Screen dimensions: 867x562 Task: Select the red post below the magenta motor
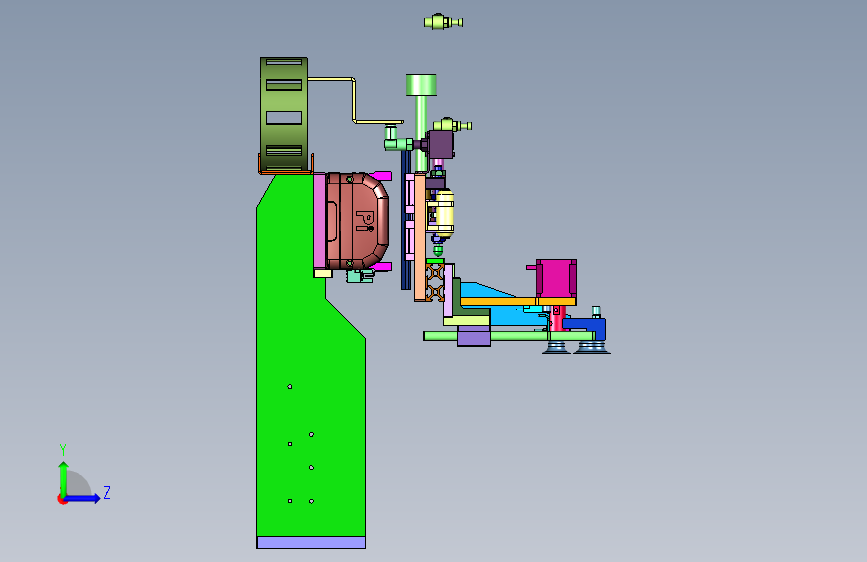click(x=558, y=319)
